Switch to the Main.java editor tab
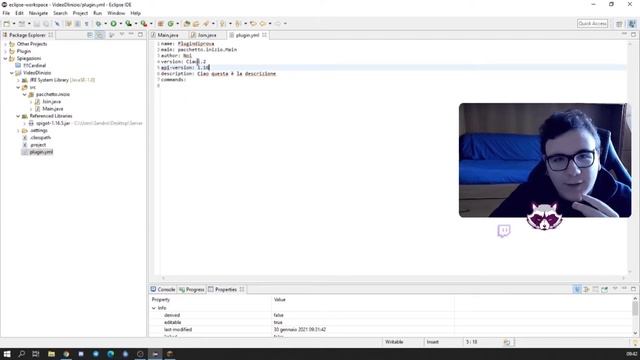Screen dimensions: 640x360 [168, 35]
